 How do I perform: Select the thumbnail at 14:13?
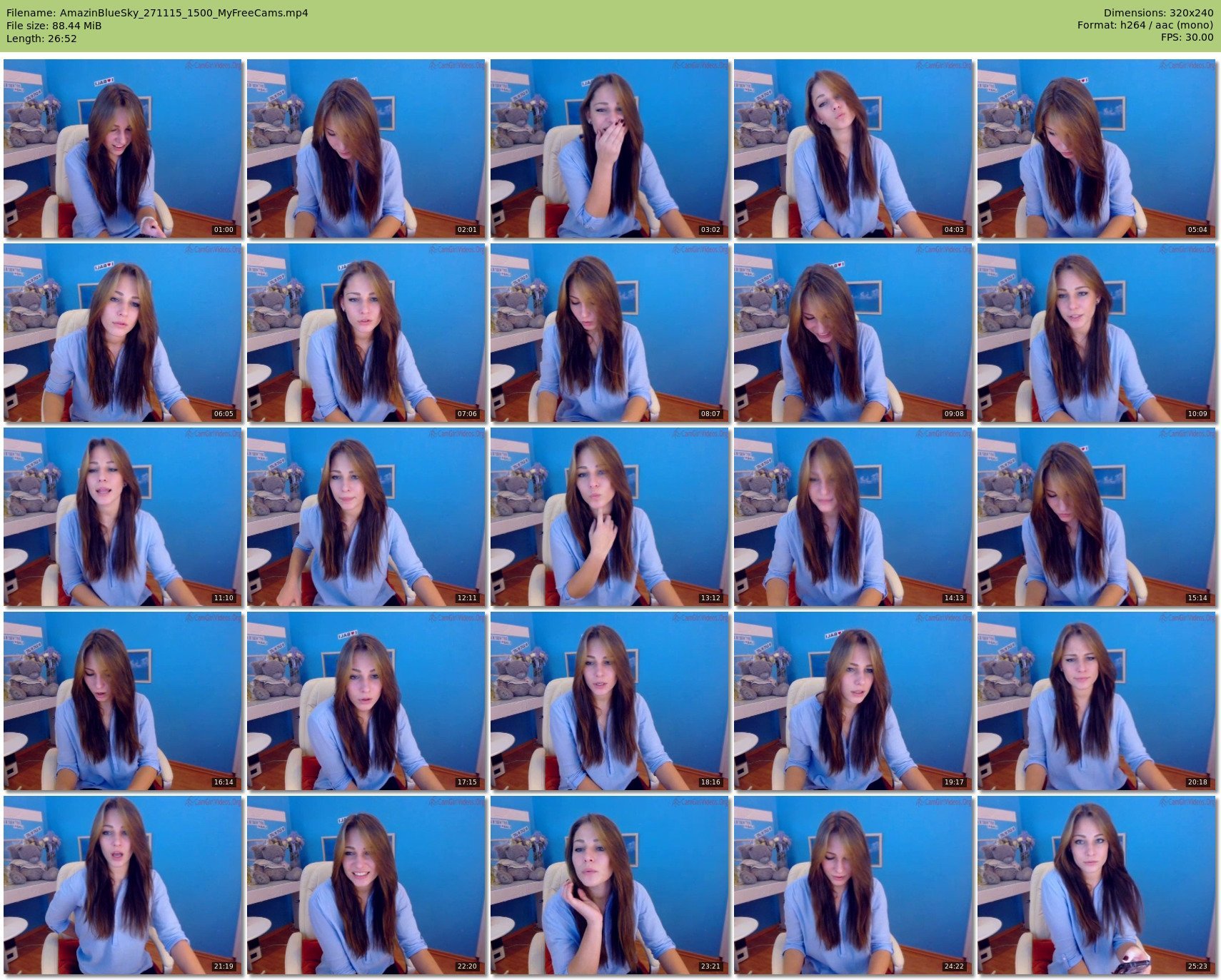853,517
